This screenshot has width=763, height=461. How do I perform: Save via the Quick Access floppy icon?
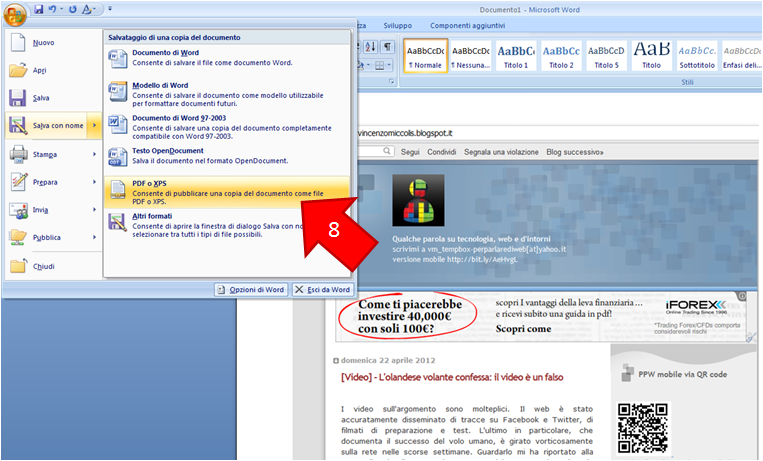pos(38,9)
